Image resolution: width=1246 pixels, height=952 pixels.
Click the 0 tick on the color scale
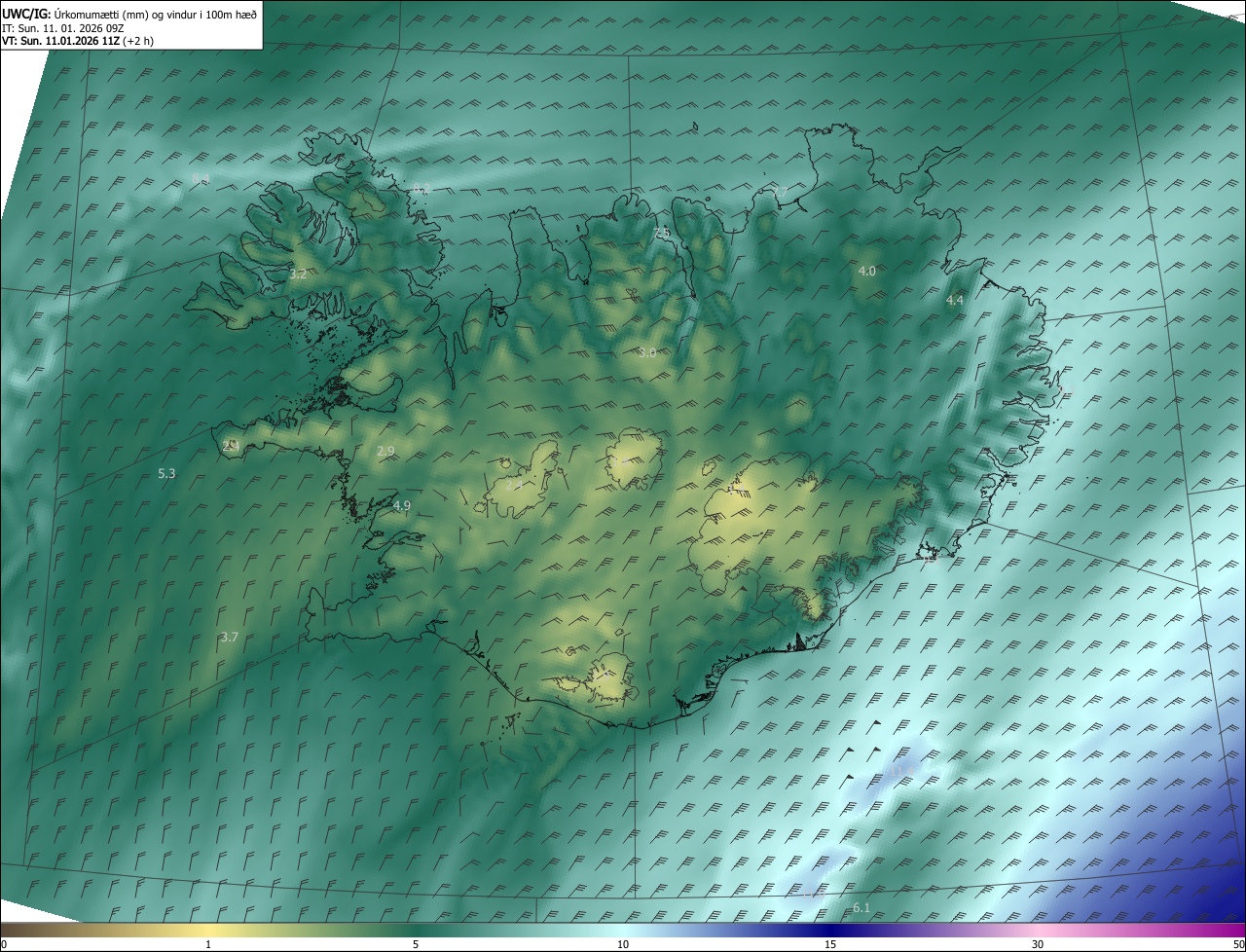(x=4, y=945)
